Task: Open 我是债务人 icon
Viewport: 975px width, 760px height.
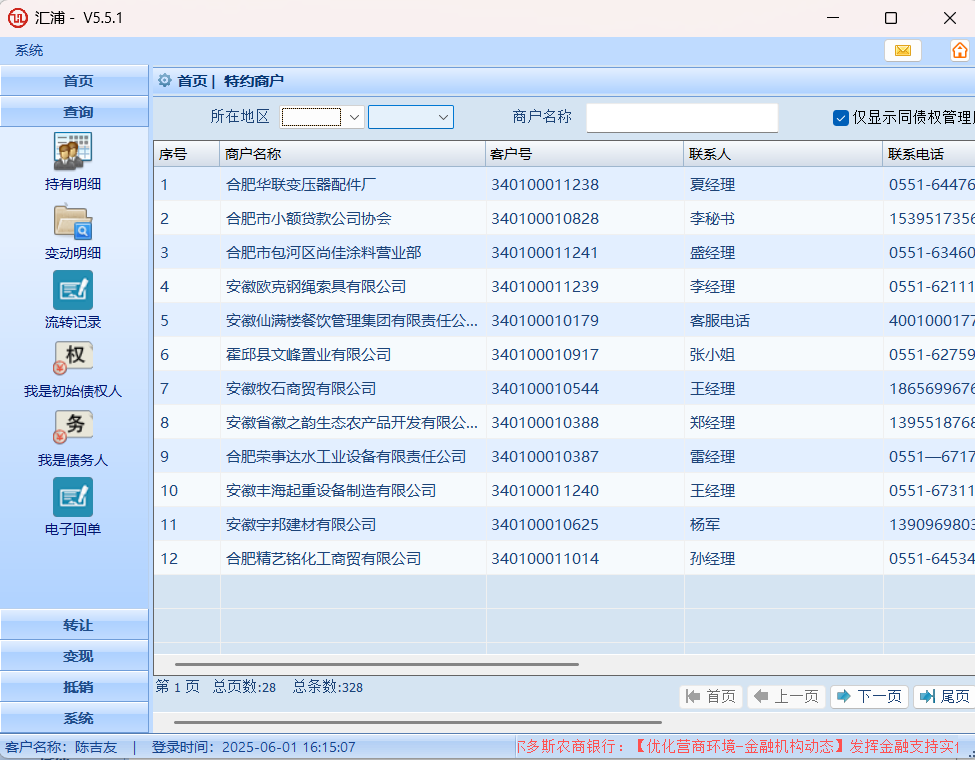Action: tap(73, 428)
